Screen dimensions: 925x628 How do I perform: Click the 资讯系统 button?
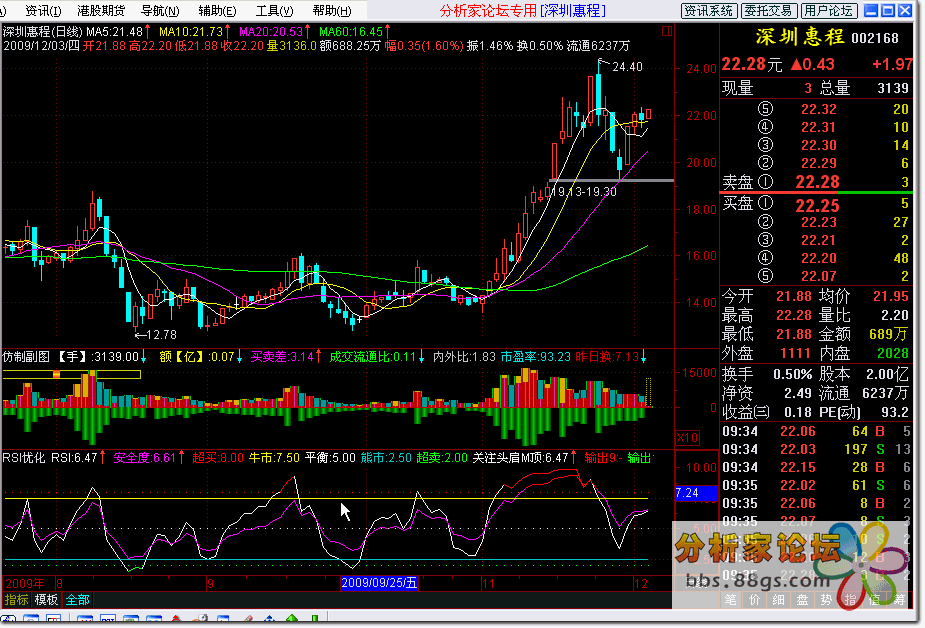(x=708, y=11)
